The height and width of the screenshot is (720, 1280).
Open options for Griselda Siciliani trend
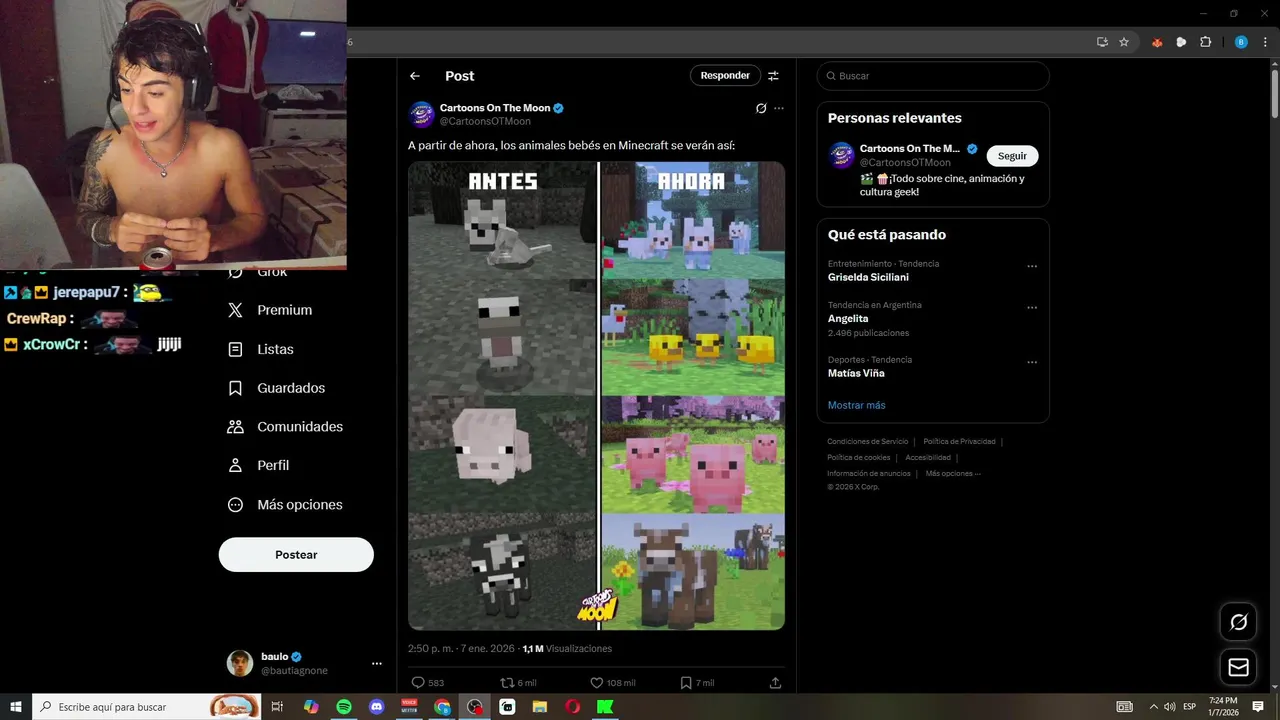point(1032,266)
